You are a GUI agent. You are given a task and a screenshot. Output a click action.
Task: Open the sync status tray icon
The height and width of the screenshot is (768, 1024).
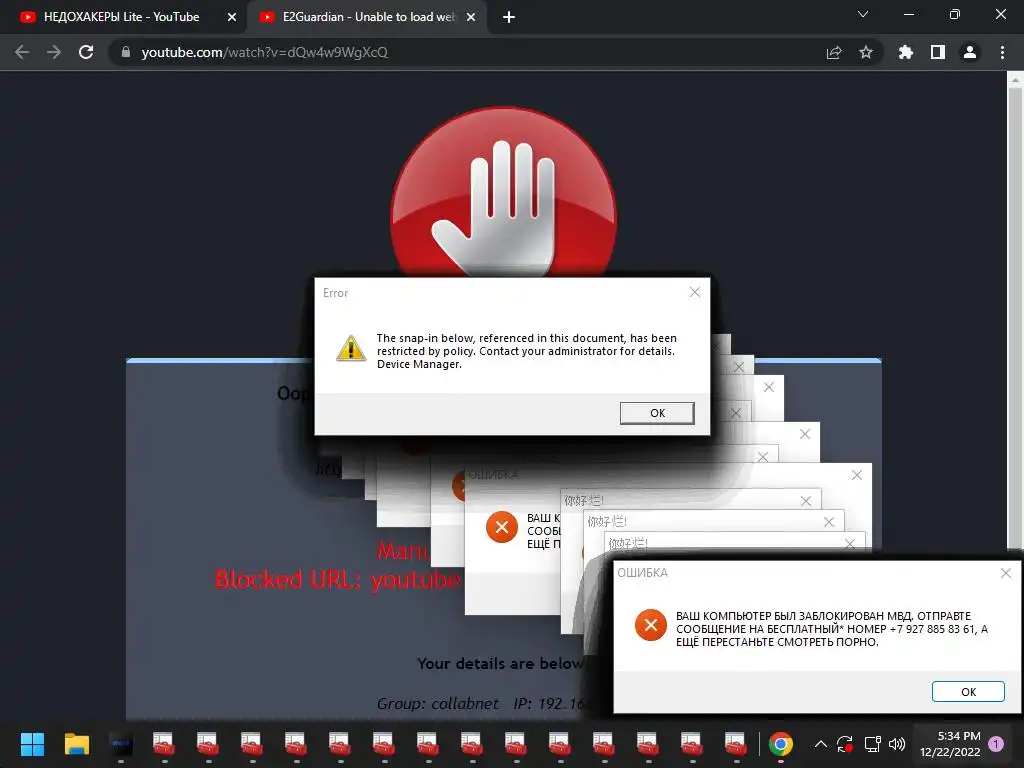point(845,744)
